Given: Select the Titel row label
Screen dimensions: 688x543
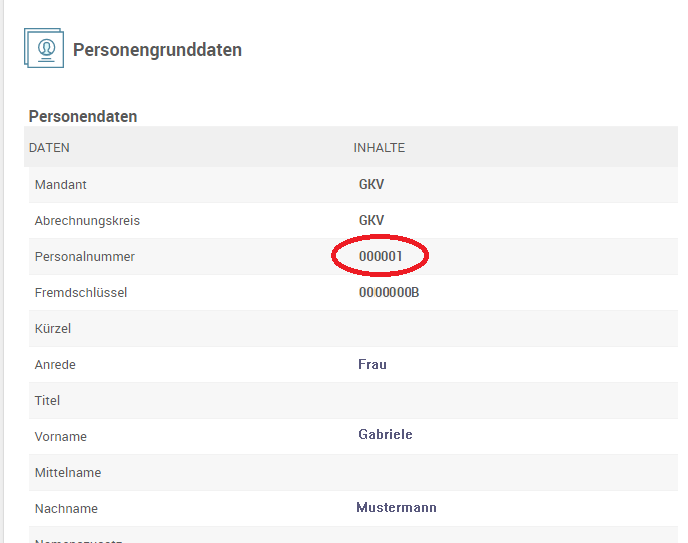Looking at the screenshot, I should pyautogui.click(x=48, y=401).
